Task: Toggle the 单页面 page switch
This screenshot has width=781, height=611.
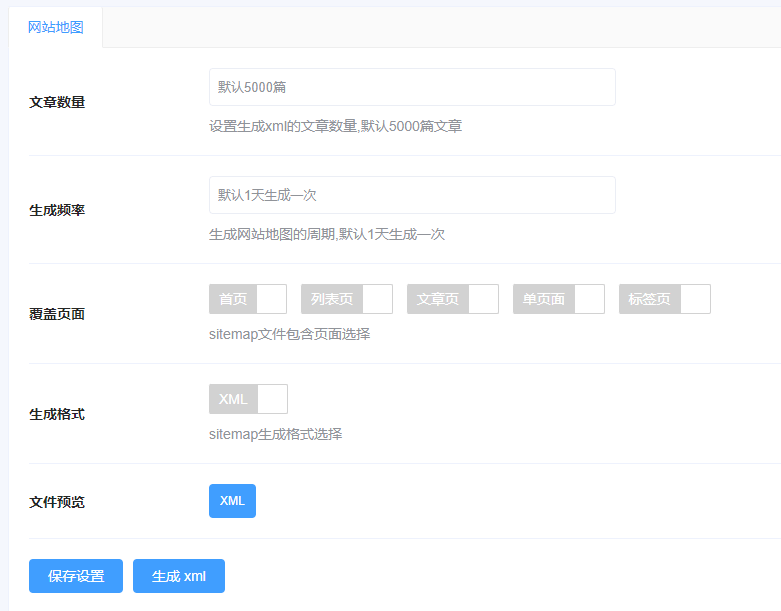Action: [x=559, y=299]
